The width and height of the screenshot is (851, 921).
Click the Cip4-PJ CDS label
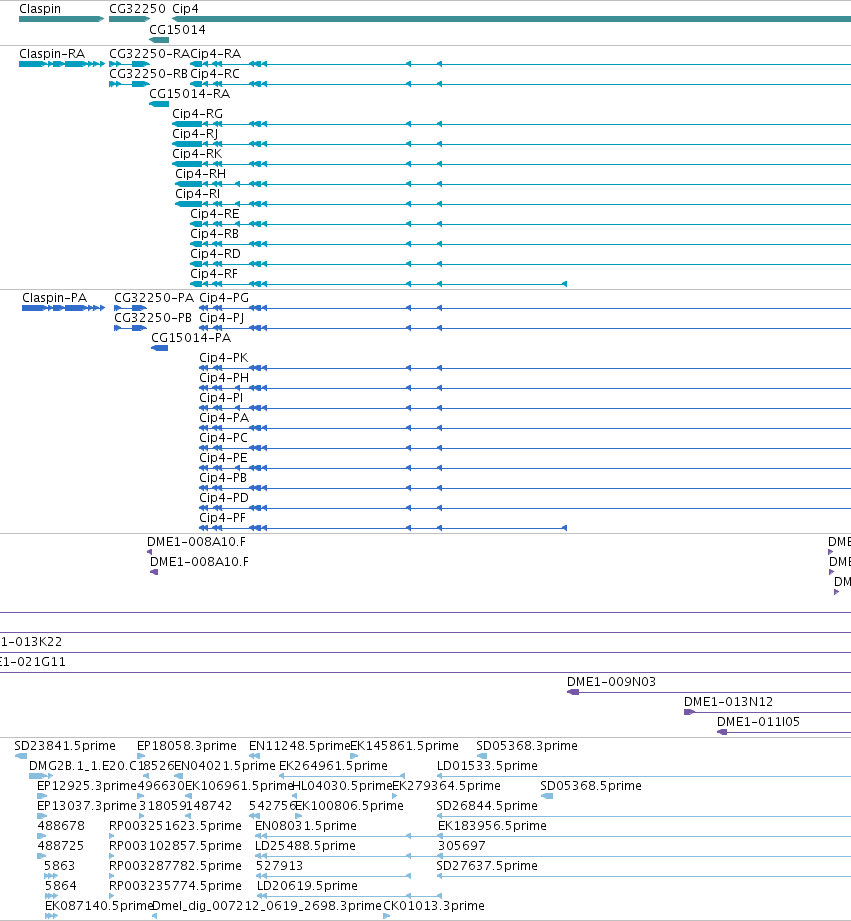coord(221,318)
